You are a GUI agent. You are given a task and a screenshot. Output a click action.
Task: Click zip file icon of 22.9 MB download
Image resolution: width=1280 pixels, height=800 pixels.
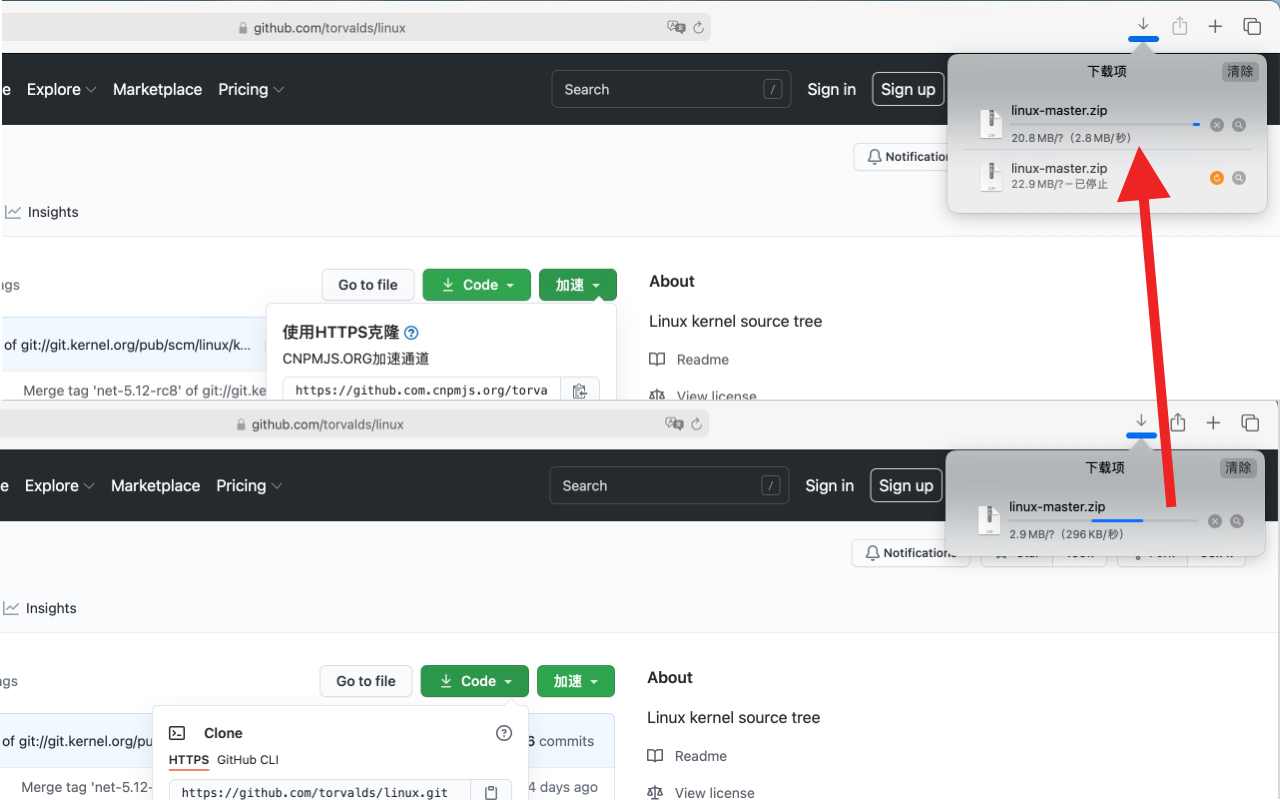pyautogui.click(x=991, y=177)
